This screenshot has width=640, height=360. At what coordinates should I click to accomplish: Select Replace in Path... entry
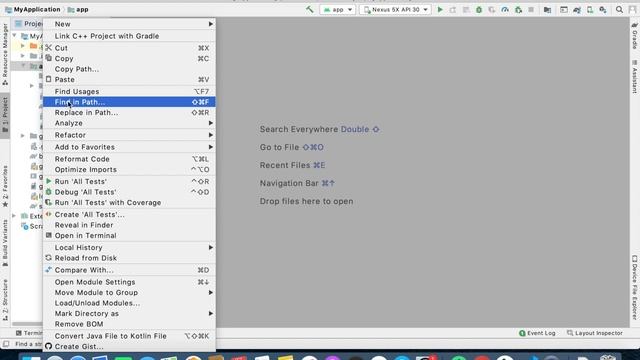click(129, 113)
